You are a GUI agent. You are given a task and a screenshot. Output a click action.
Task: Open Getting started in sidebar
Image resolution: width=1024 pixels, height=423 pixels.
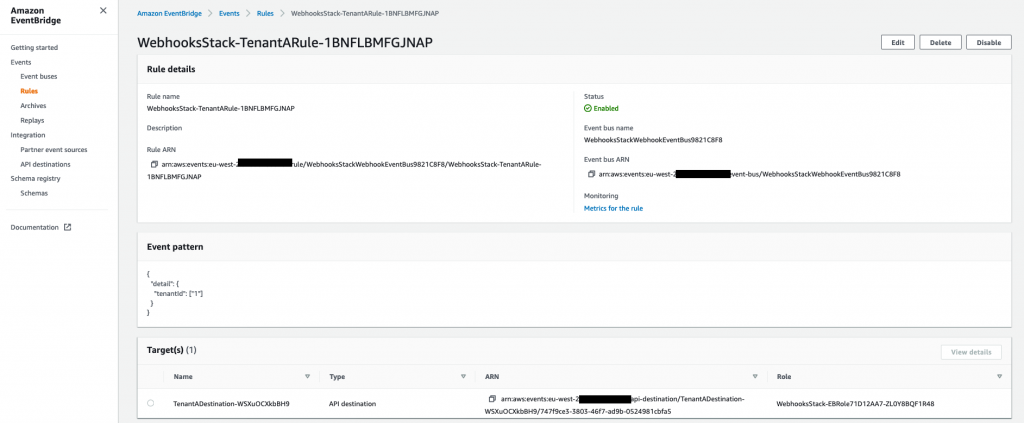pos(34,48)
